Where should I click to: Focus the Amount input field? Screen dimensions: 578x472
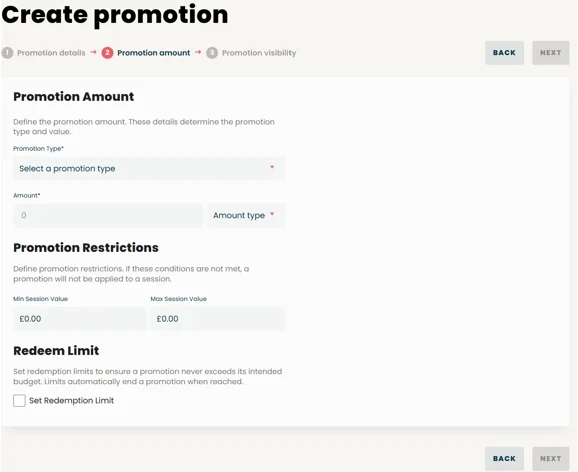[x=108, y=215]
